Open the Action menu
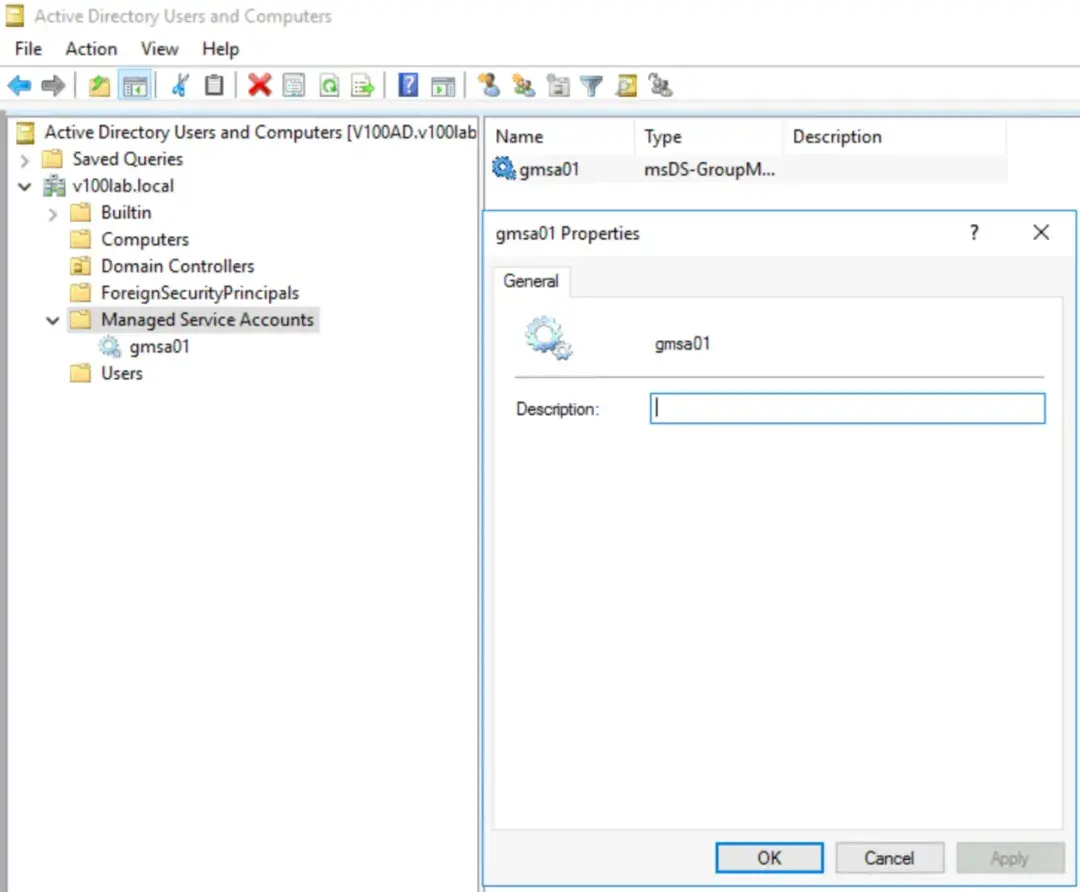This screenshot has width=1080, height=892. [x=91, y=49]
